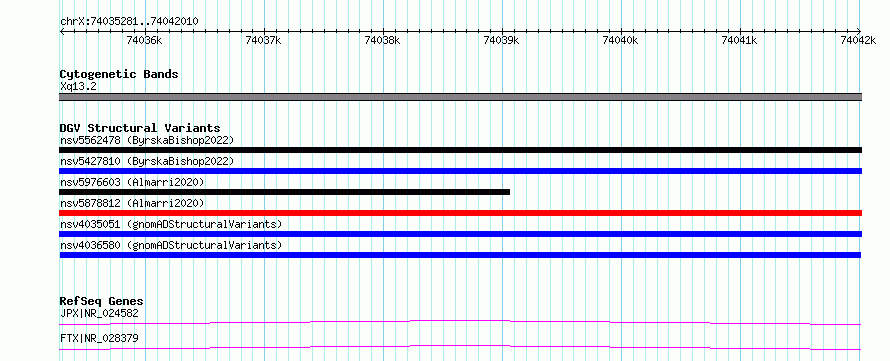This screenshot has height=361, width=890.
Task: Open the RefSeq Genes track title
Action: point(101,301)
